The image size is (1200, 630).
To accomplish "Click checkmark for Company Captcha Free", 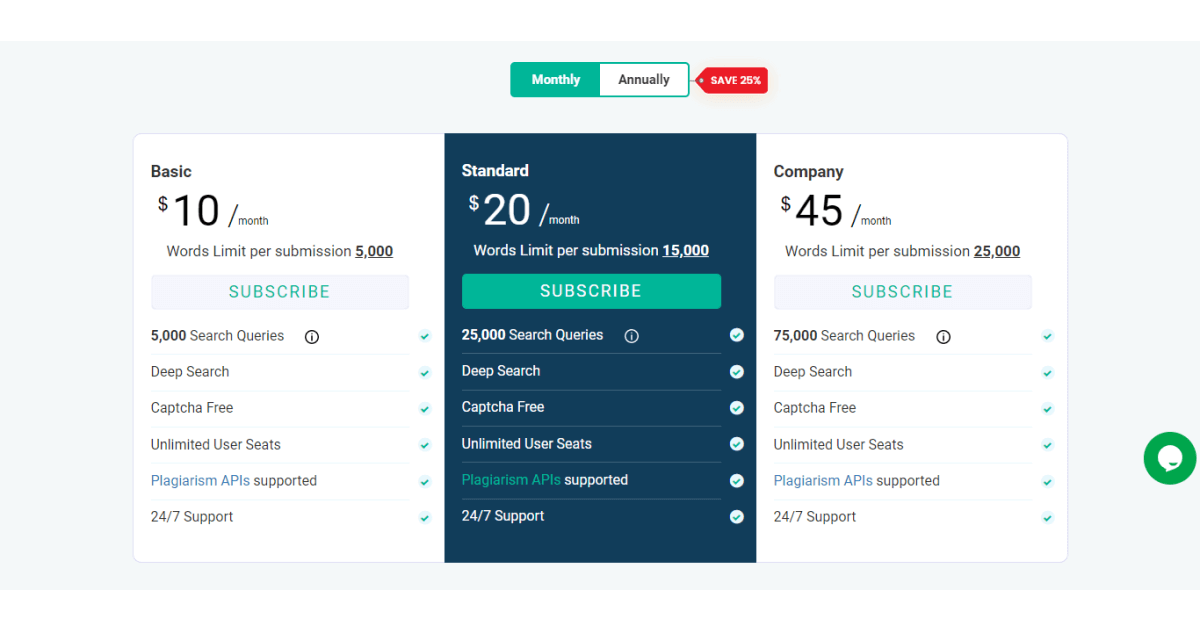I will pyautogui.click(x=1047, y=409).
